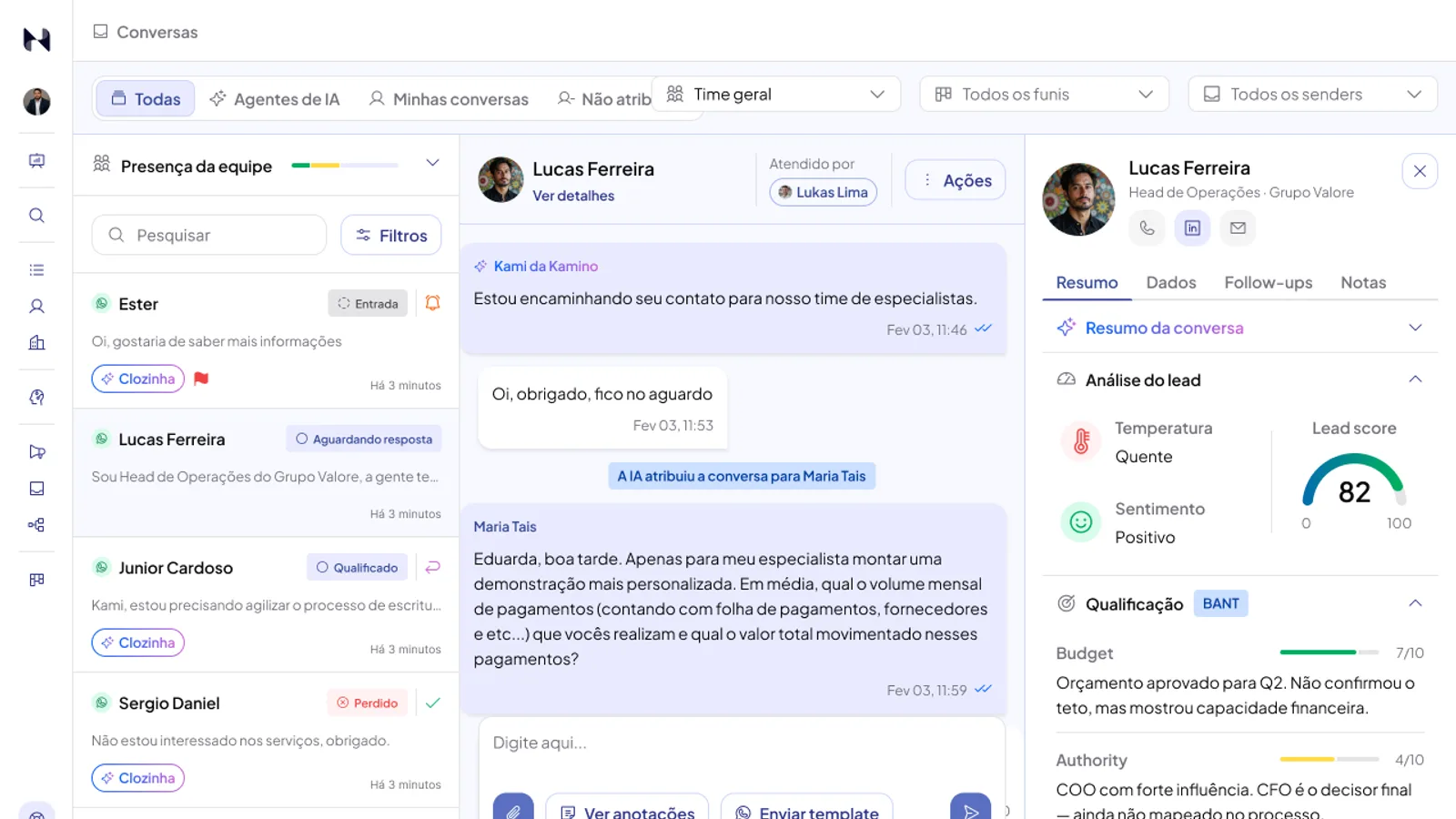1456x819 pixels.
Task: Click the search magnifier icon in the sidebar
Action: pos(36,216)
